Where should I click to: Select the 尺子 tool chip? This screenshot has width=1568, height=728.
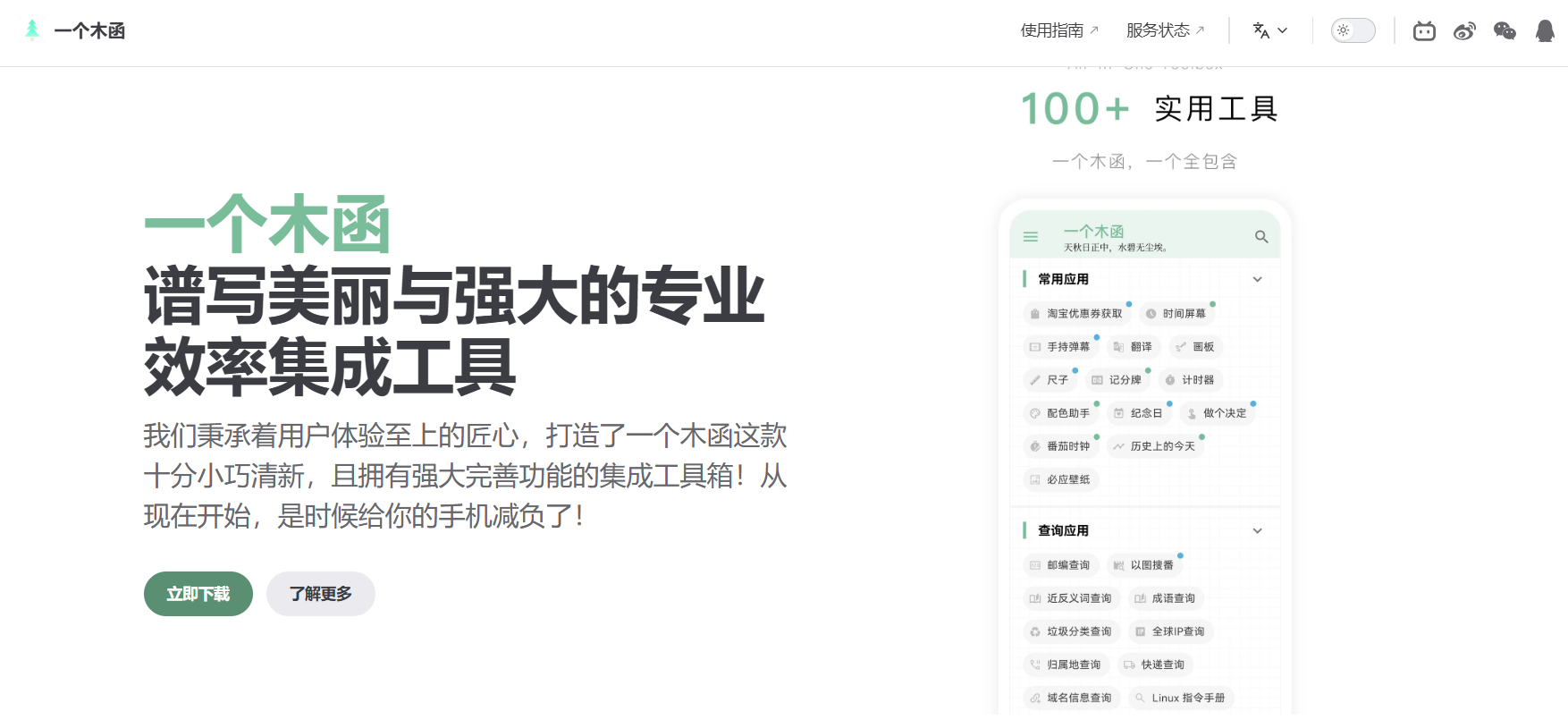click(1050, 380)
